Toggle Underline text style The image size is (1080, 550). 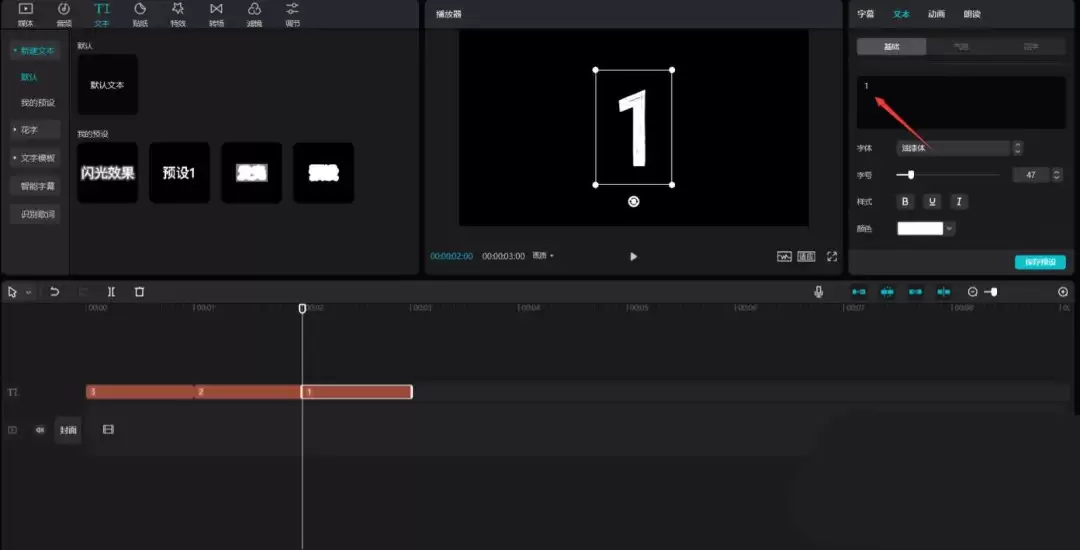point(932,202)
